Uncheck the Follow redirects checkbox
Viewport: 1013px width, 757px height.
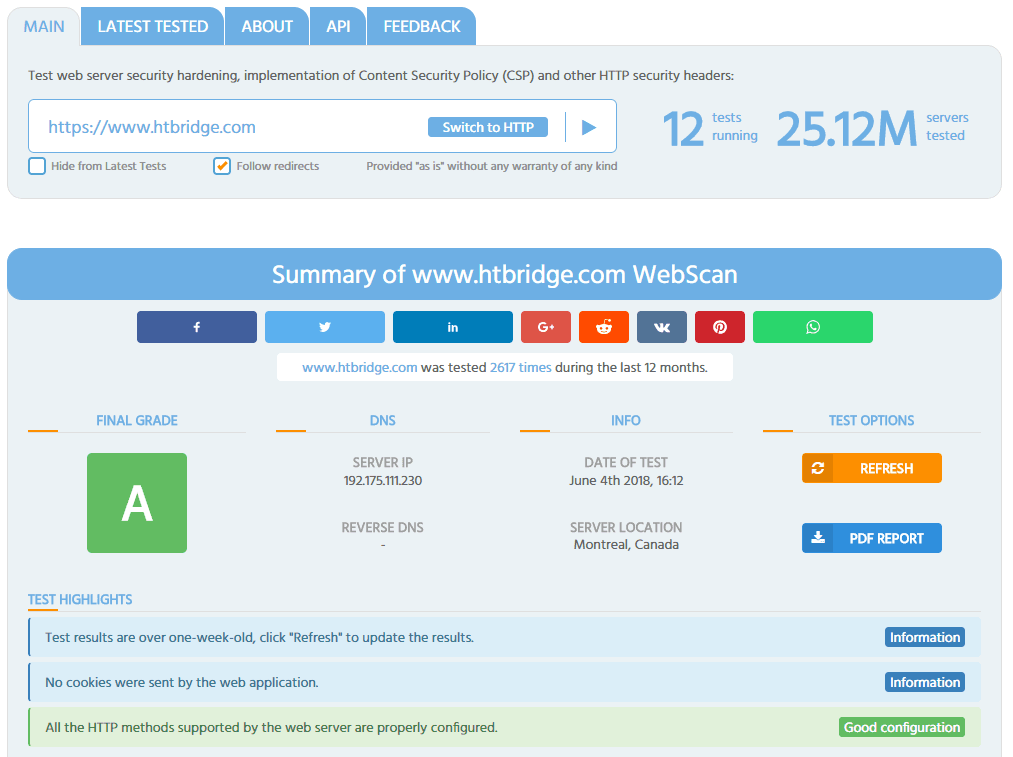(222, 166)
